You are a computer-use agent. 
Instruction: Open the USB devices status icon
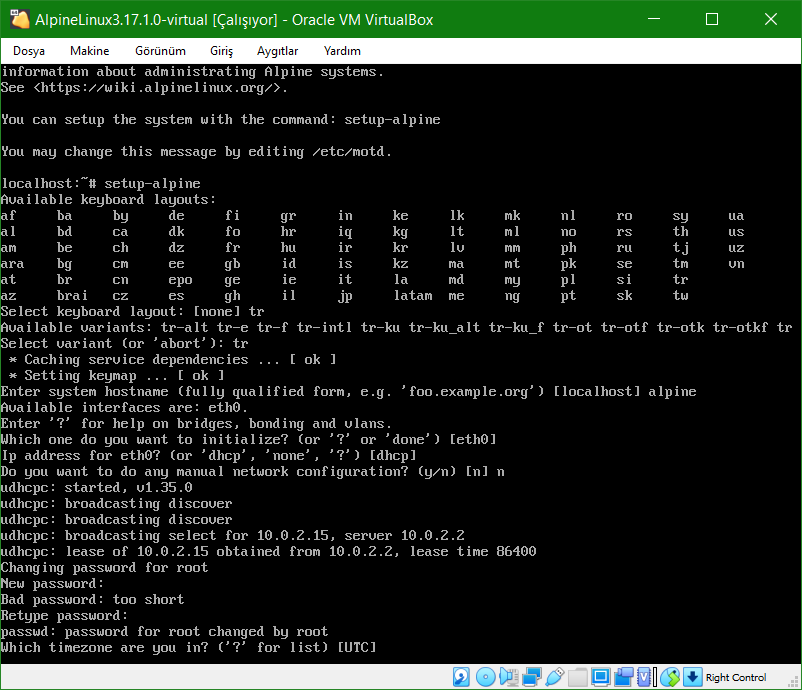[x=555, y=677]
